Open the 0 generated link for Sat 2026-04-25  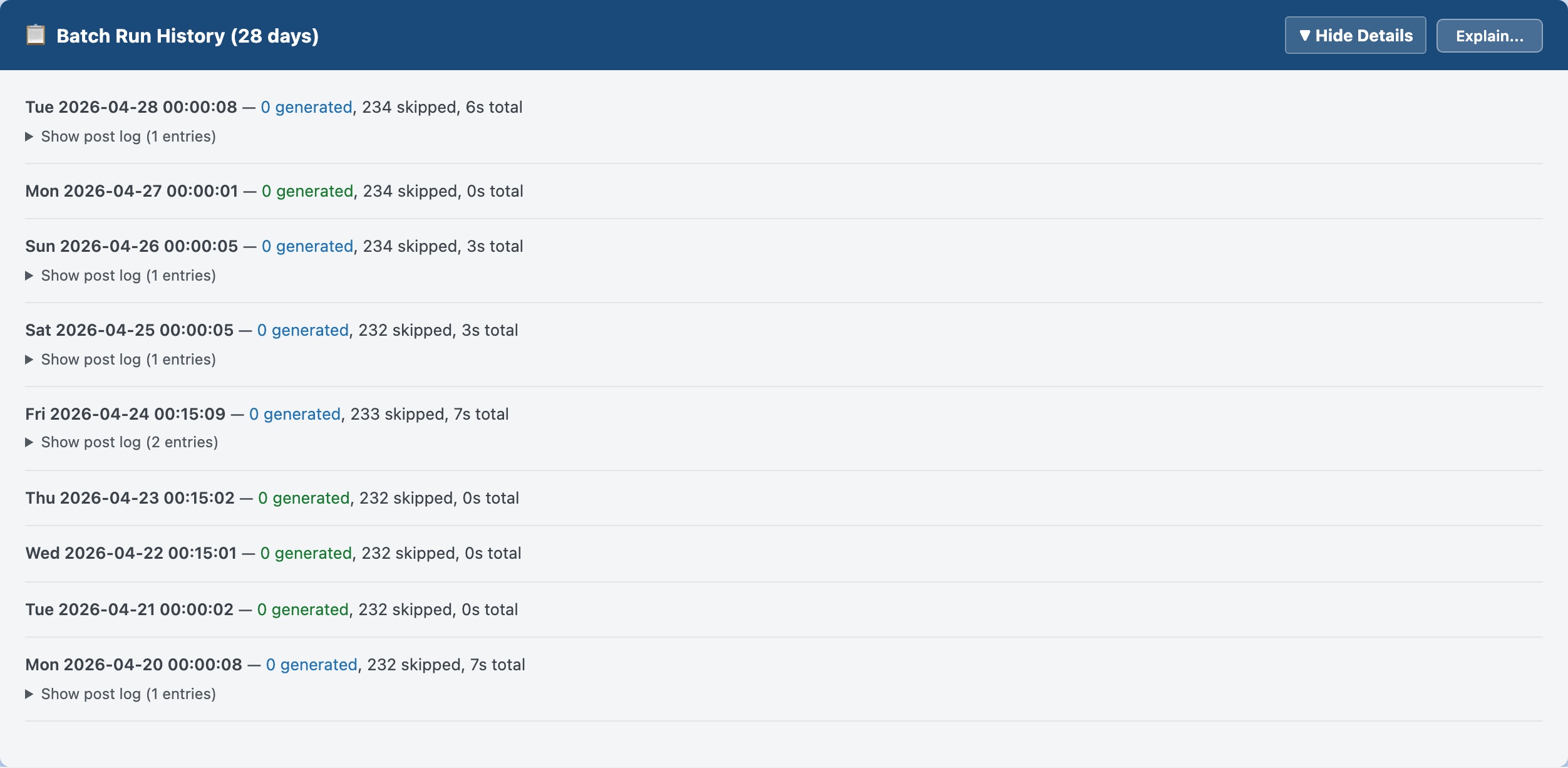point(303,330)
